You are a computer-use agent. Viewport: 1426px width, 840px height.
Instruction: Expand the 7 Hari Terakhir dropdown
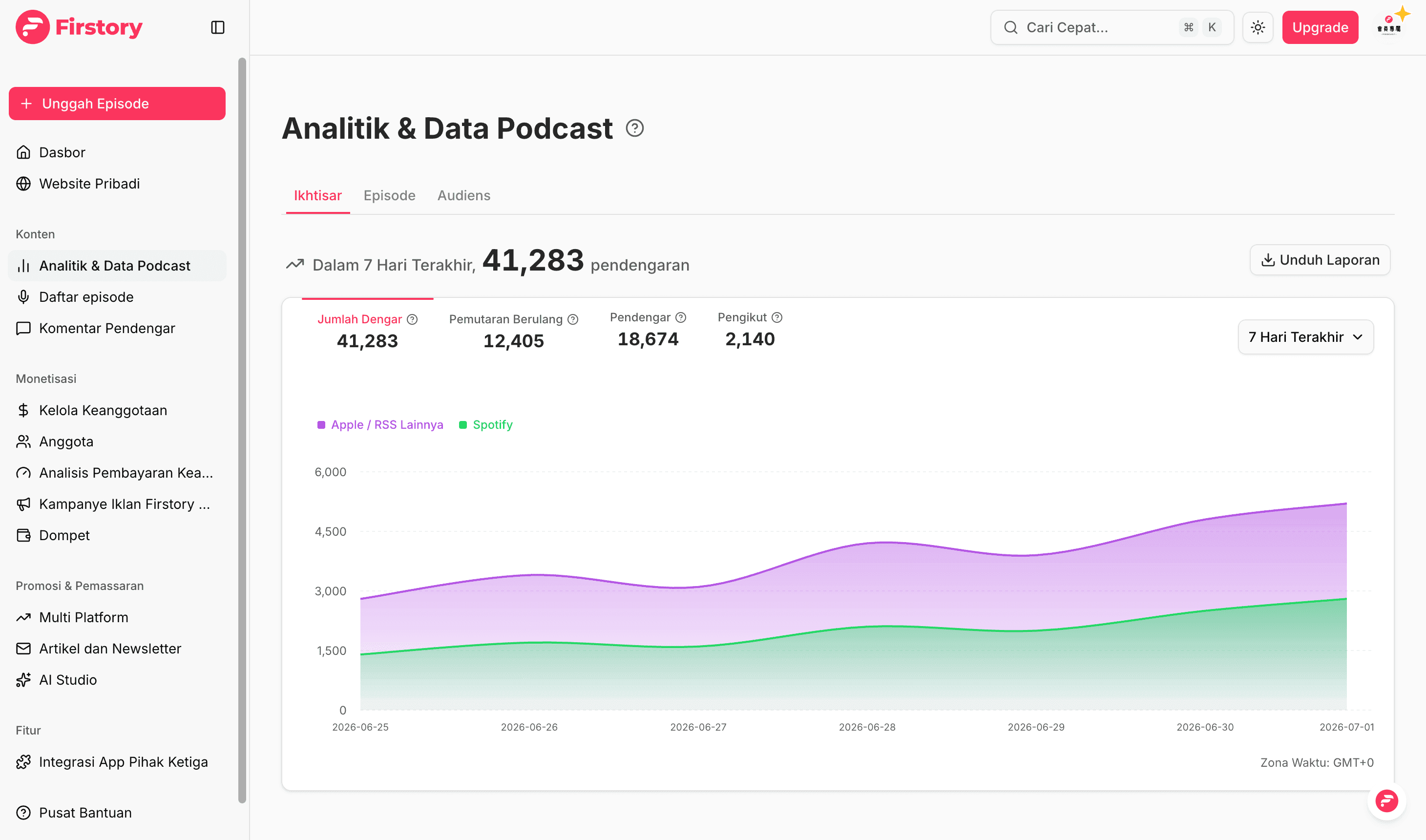pyautogui.click(x=1305, y=337)
